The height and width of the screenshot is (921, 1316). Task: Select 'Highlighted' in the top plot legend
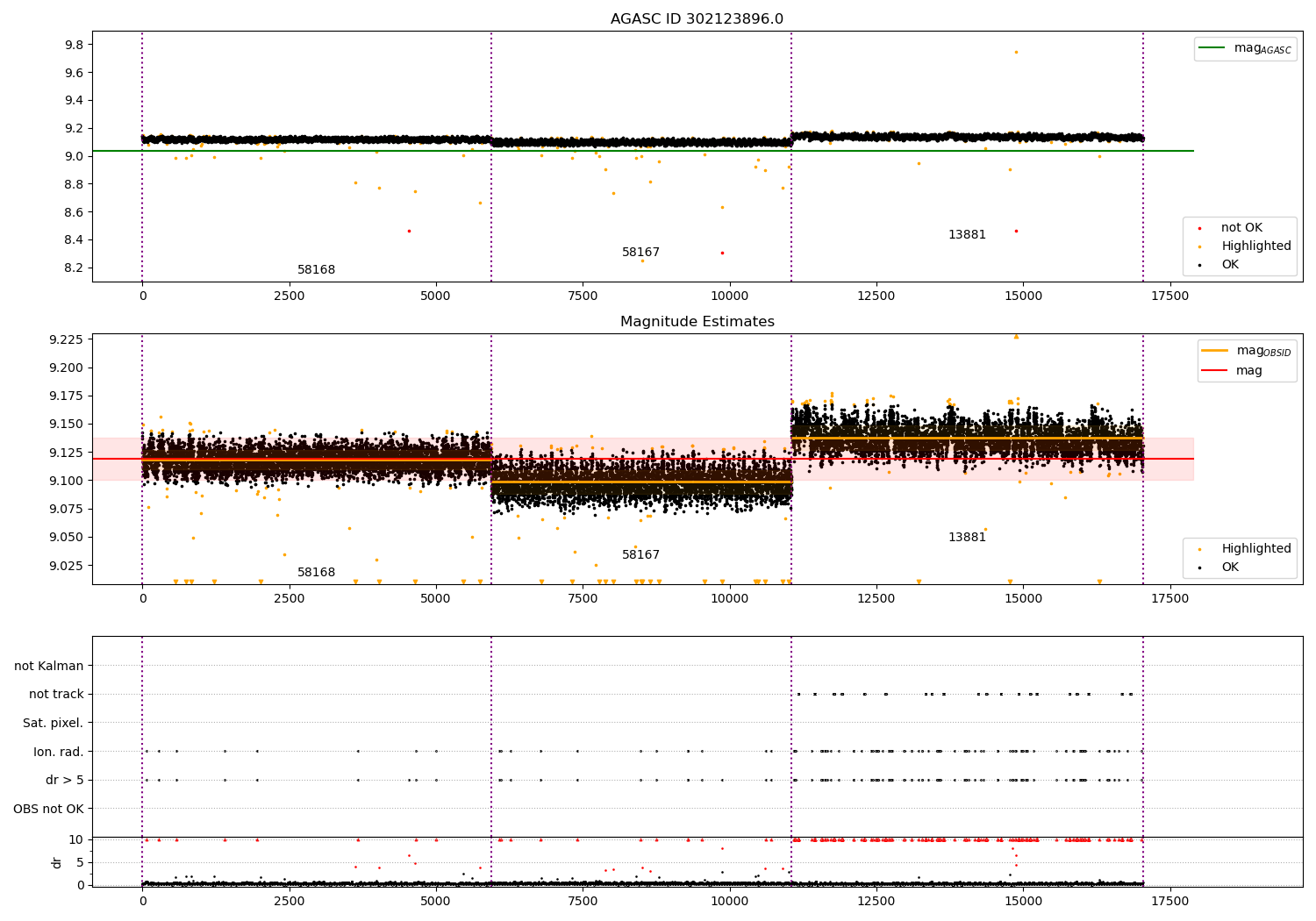[x=1256, y=246]
